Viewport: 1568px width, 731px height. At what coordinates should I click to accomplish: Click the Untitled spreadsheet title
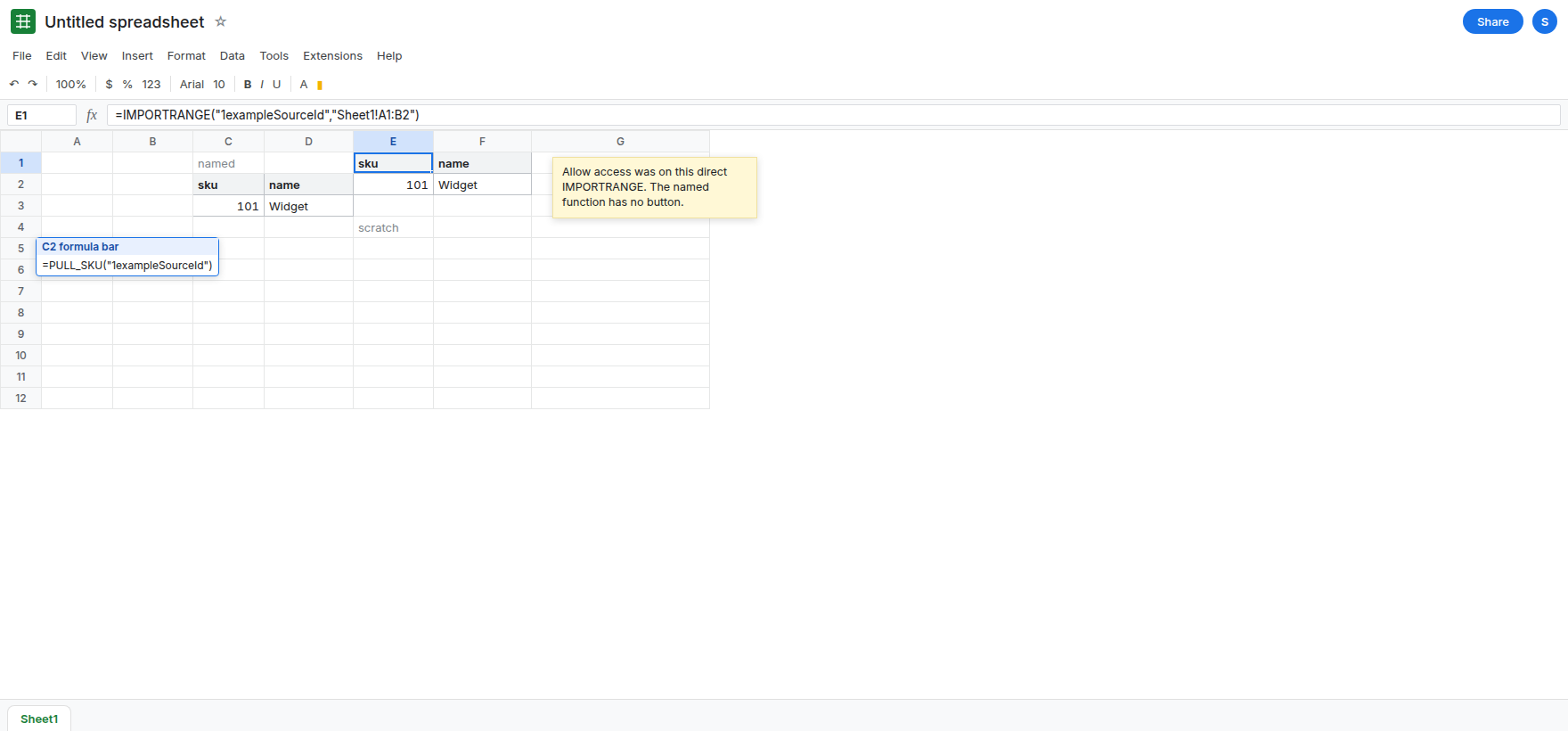click(x=125, y=21)
